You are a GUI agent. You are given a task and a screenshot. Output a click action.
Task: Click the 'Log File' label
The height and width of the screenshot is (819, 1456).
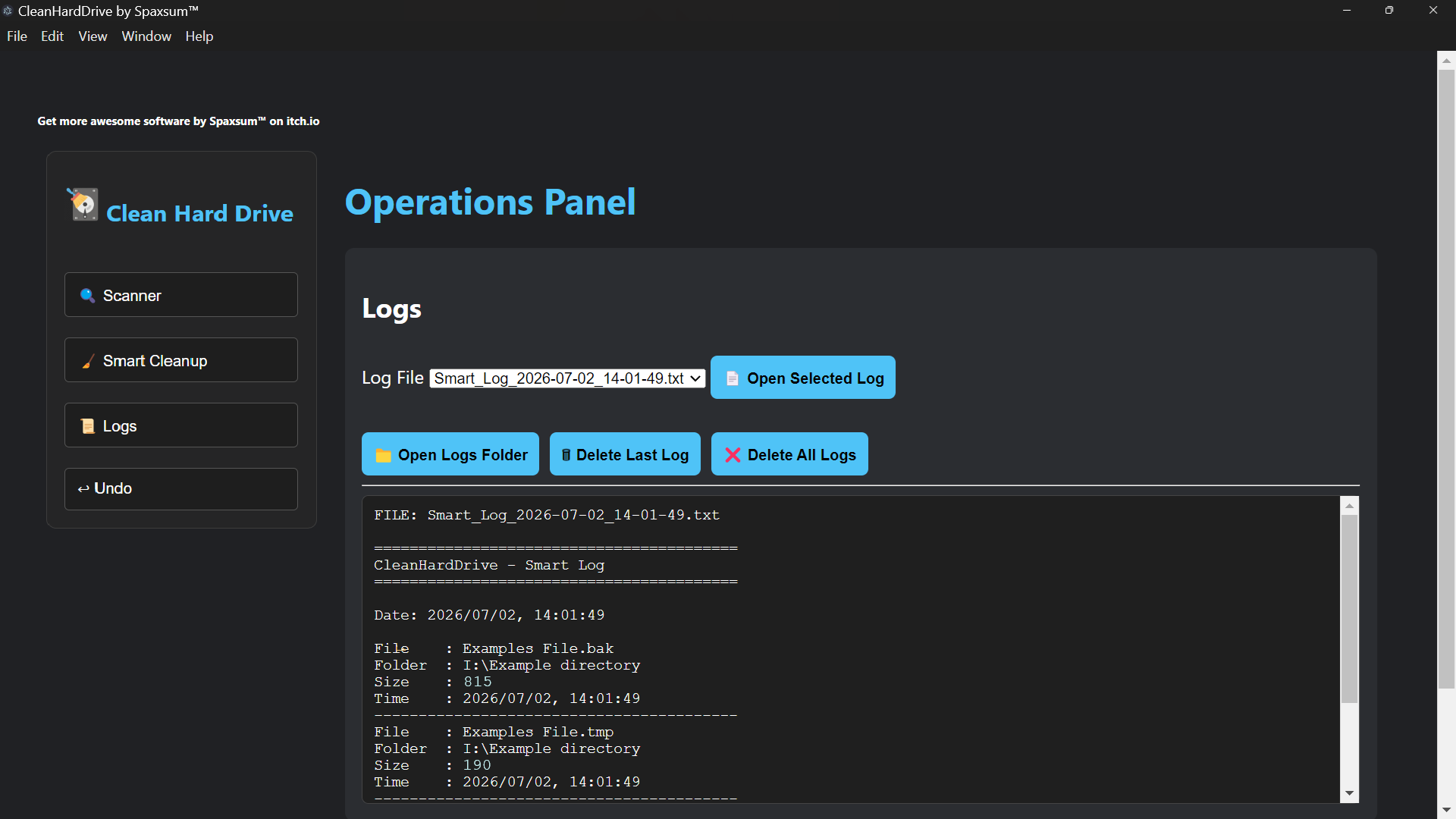tap(393, 378)
